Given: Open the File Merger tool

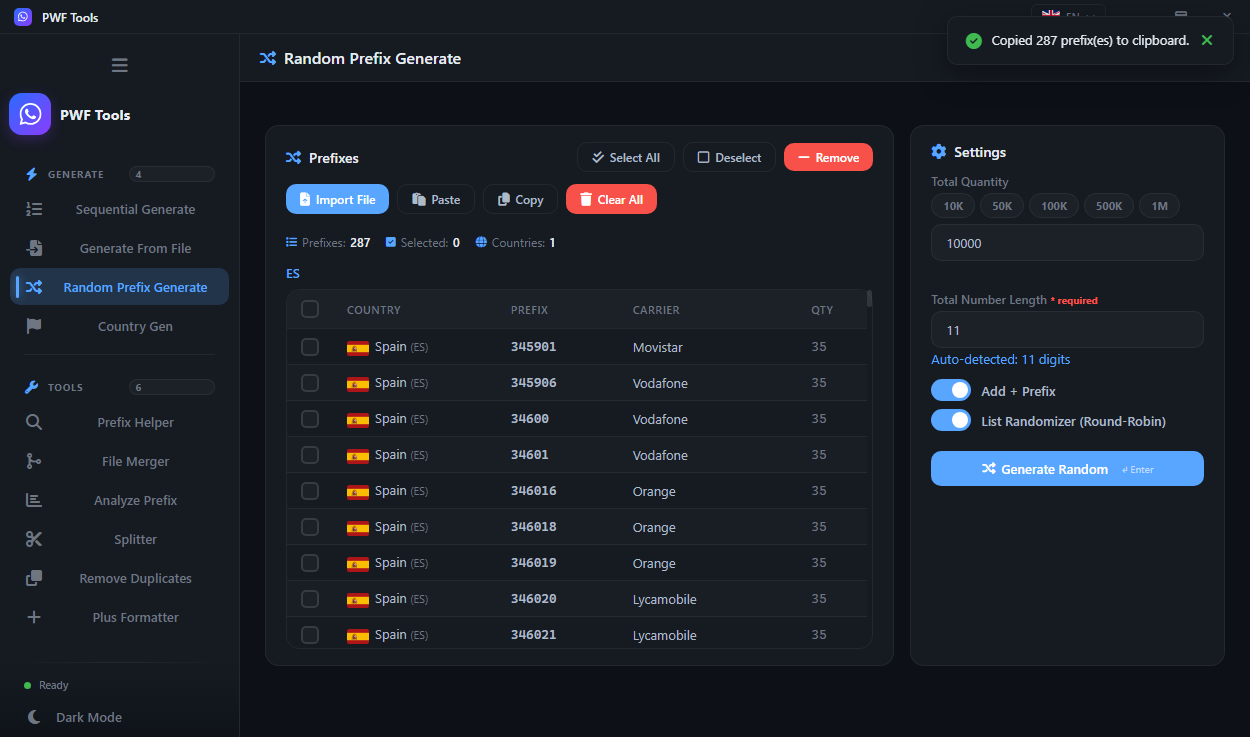Looking at the screenshot, I should tap(120, 461).
